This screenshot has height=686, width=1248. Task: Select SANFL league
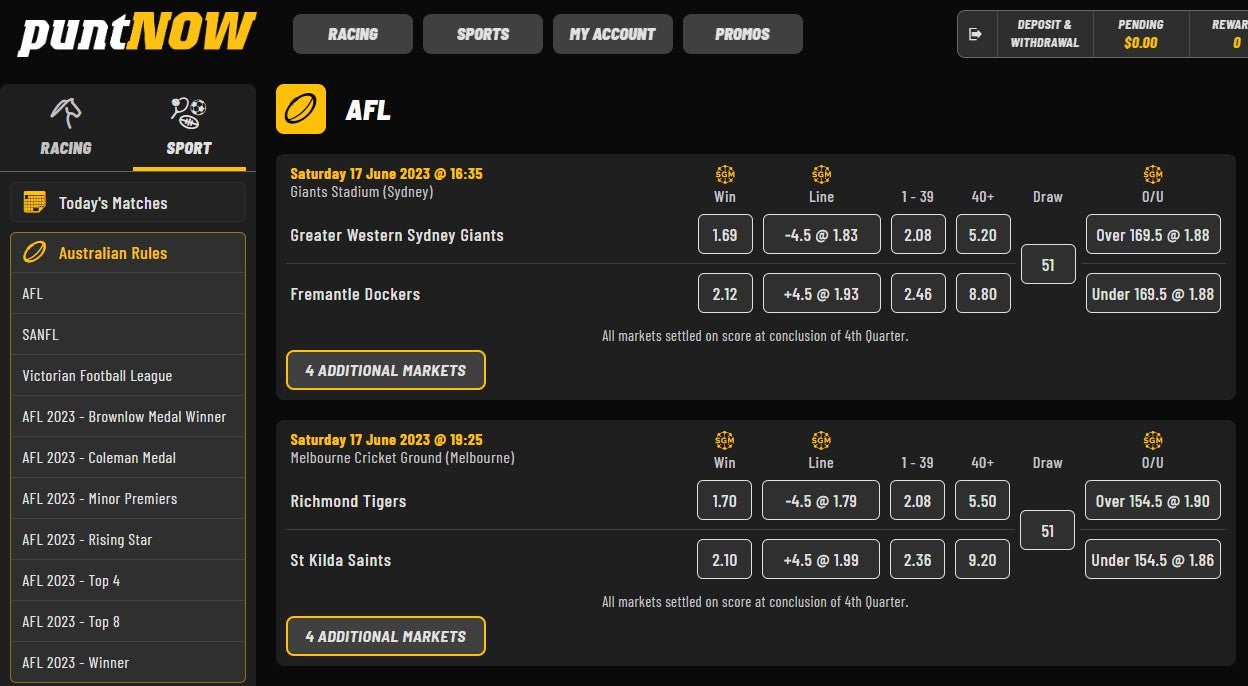tap(128, 335)
